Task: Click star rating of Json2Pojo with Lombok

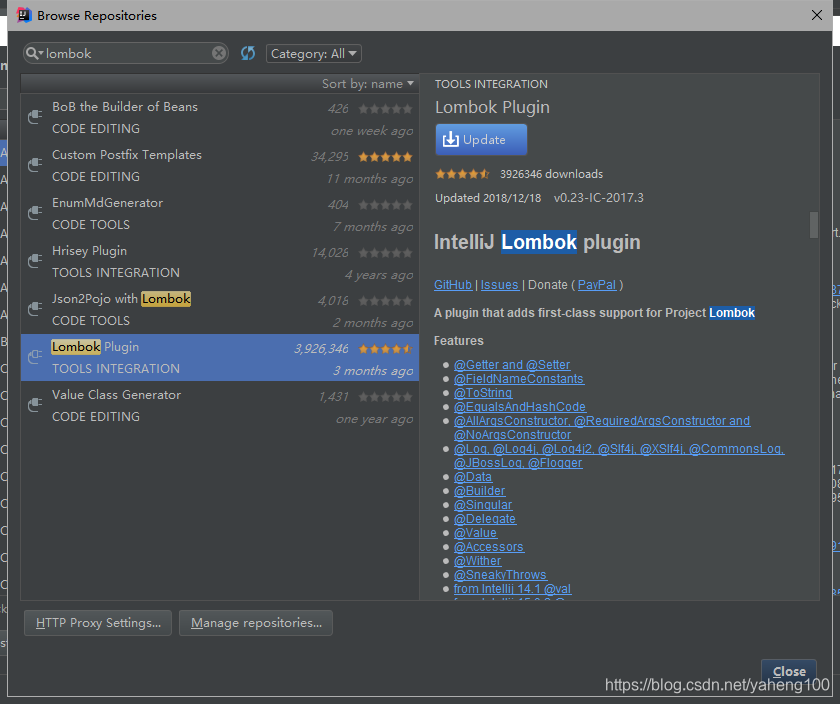Action: [x=385, y=301]
